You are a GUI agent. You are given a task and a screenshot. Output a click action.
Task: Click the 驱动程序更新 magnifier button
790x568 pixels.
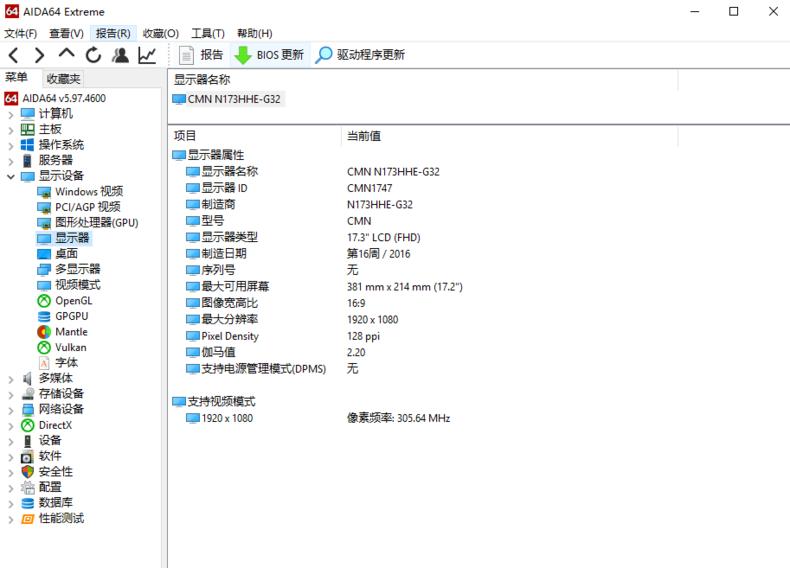[x=360, y=55]
